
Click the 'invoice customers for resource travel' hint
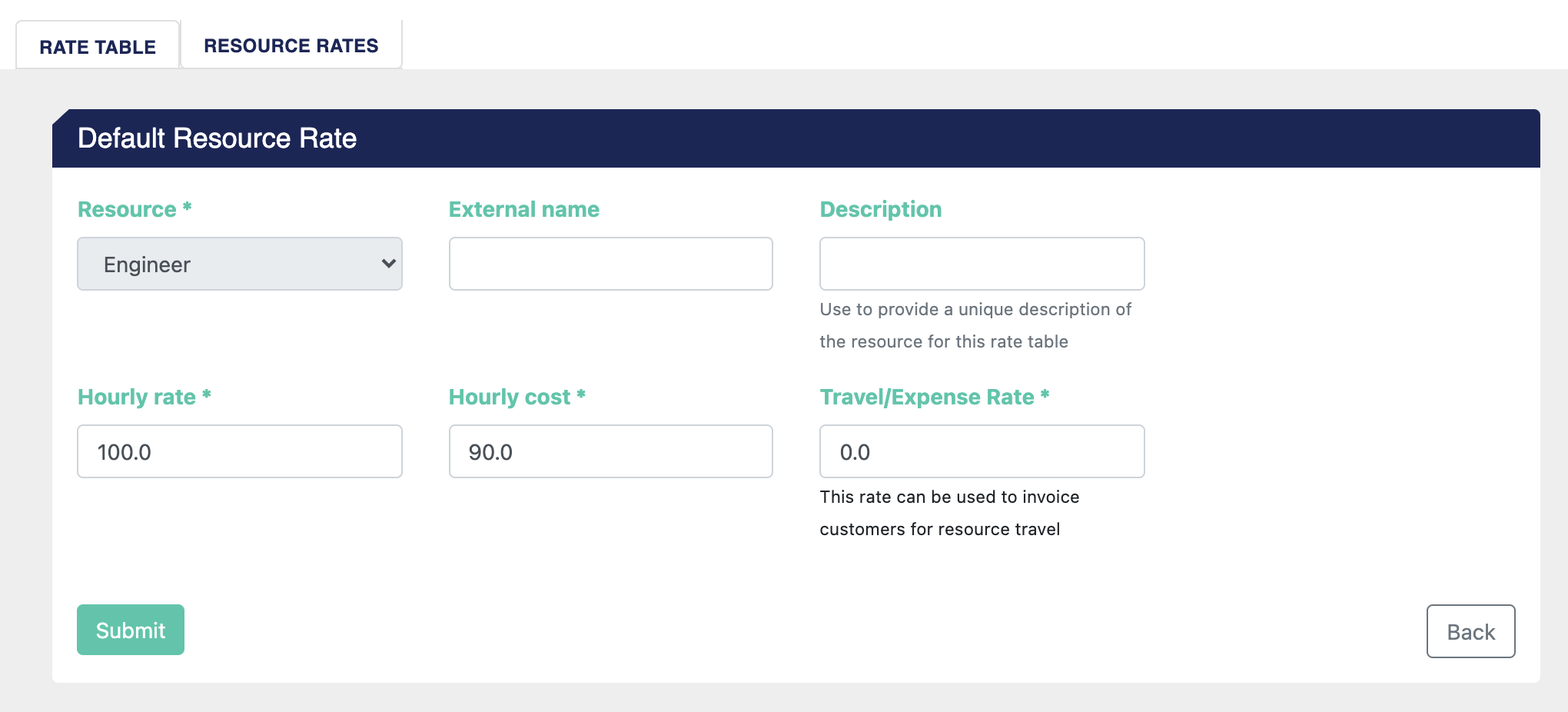point(950,513)
